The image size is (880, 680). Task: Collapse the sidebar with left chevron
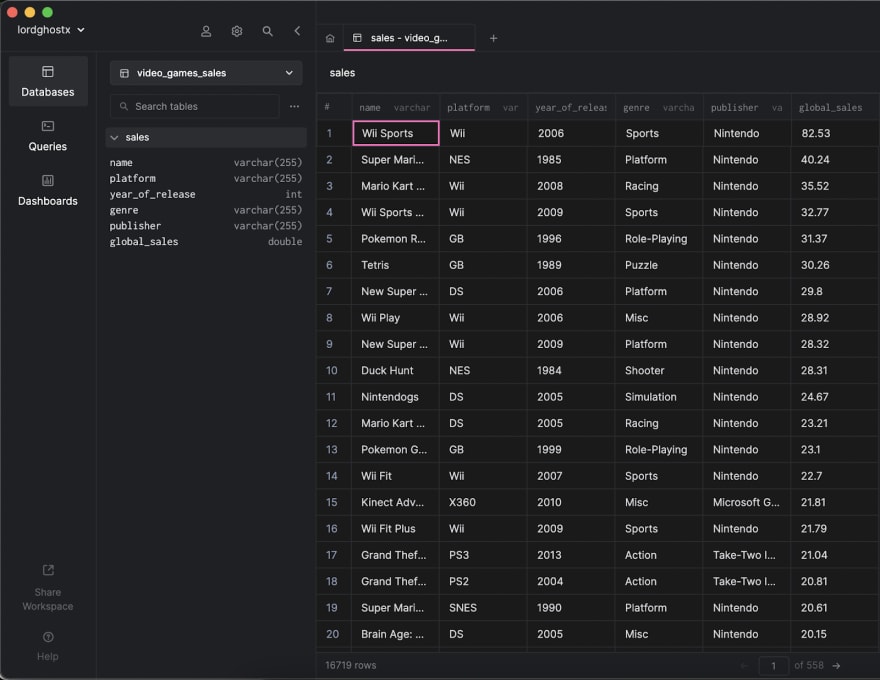(297, 31)
